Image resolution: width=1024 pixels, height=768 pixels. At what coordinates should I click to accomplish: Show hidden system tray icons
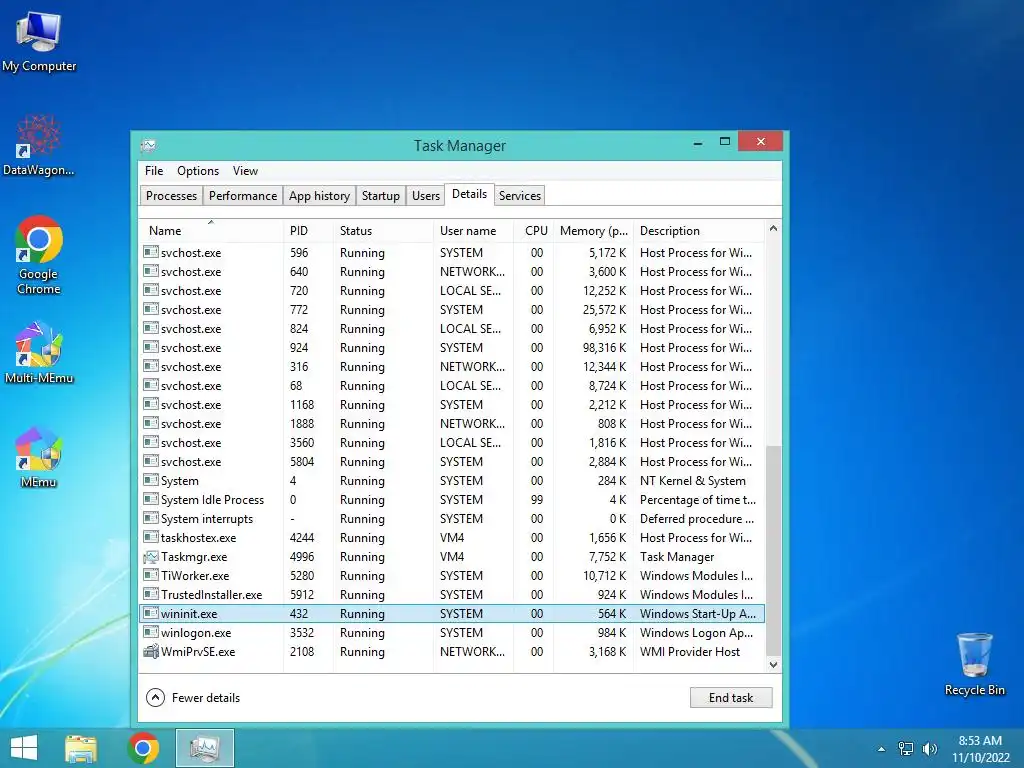click(x=882, y=749)
